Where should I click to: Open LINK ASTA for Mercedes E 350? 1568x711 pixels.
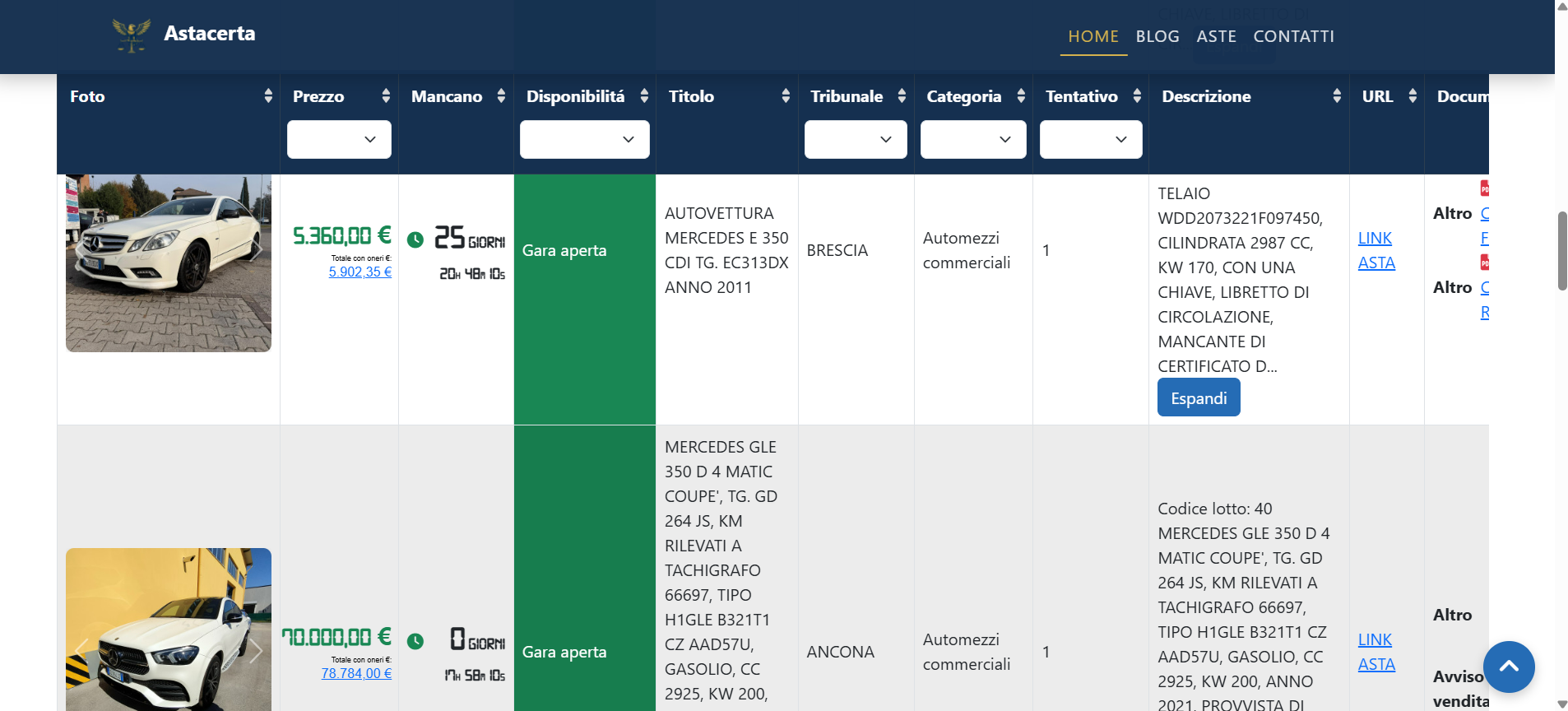point(1376,250)
